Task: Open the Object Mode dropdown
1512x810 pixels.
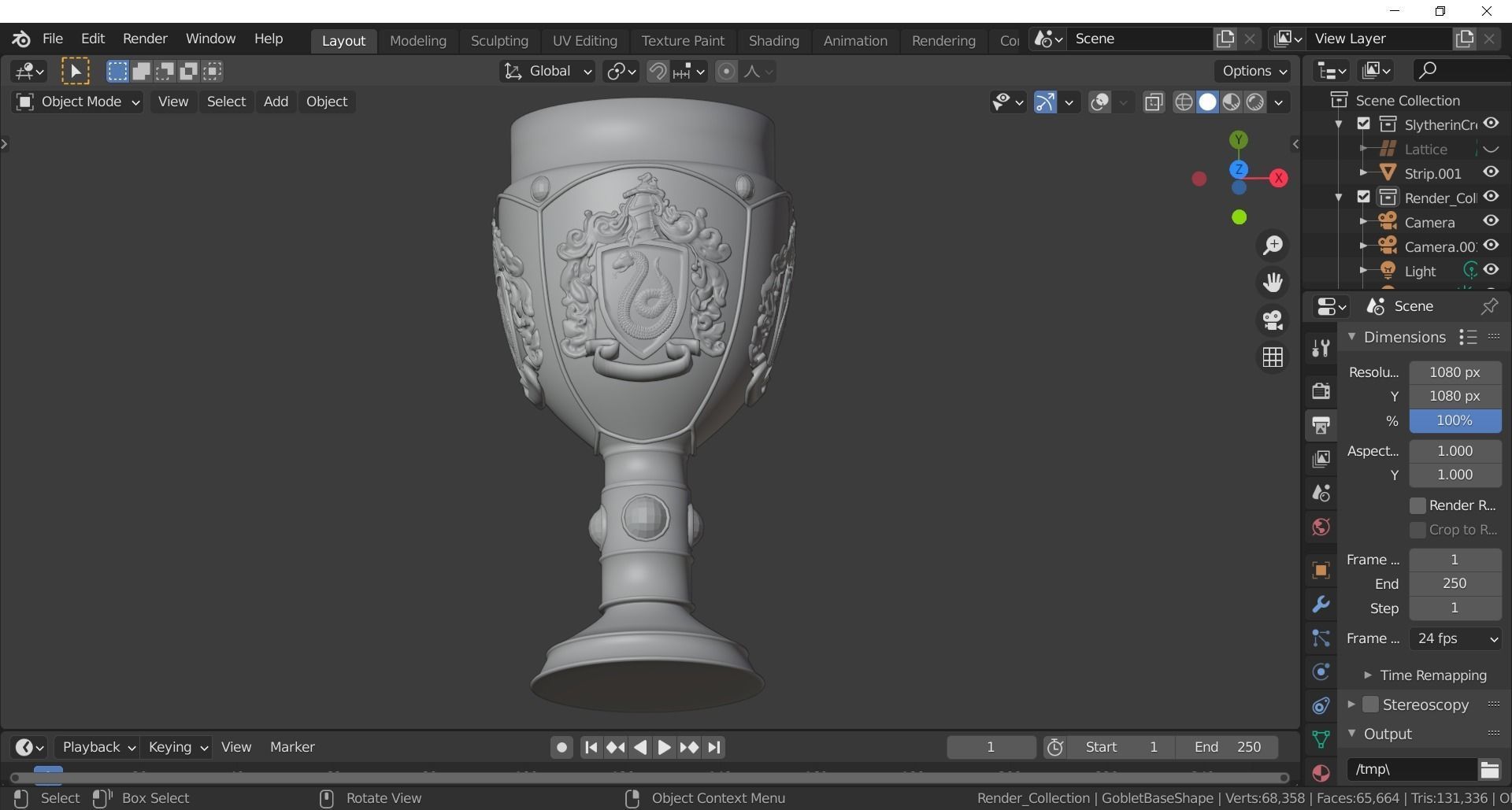Action: coord(77,102)
